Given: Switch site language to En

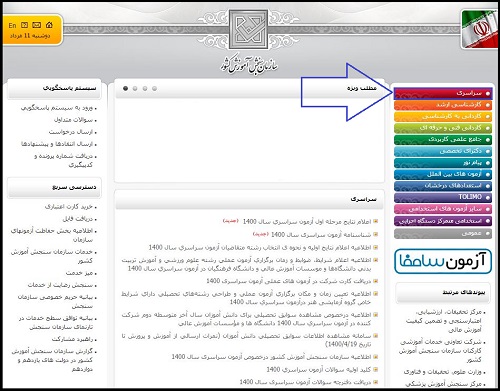Looking at the screenshot, I should (12, 25).
